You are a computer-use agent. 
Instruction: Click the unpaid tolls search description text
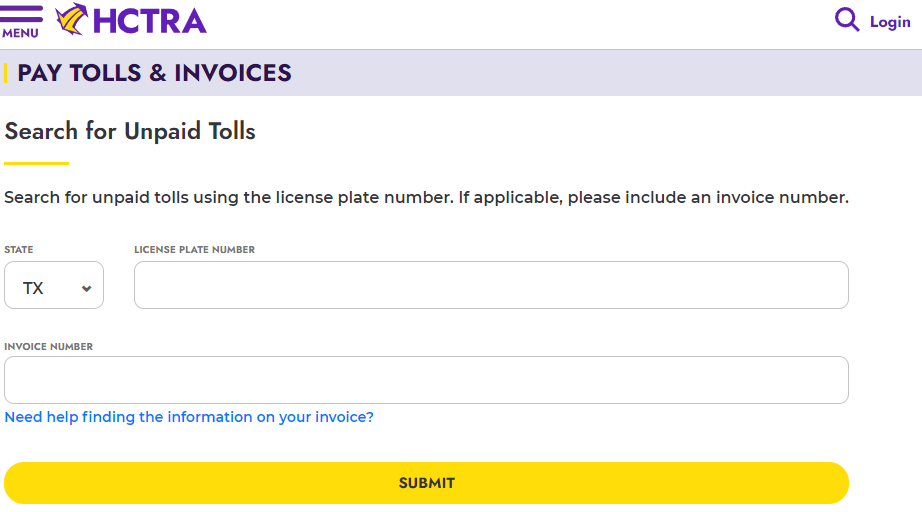click(426, 198)
